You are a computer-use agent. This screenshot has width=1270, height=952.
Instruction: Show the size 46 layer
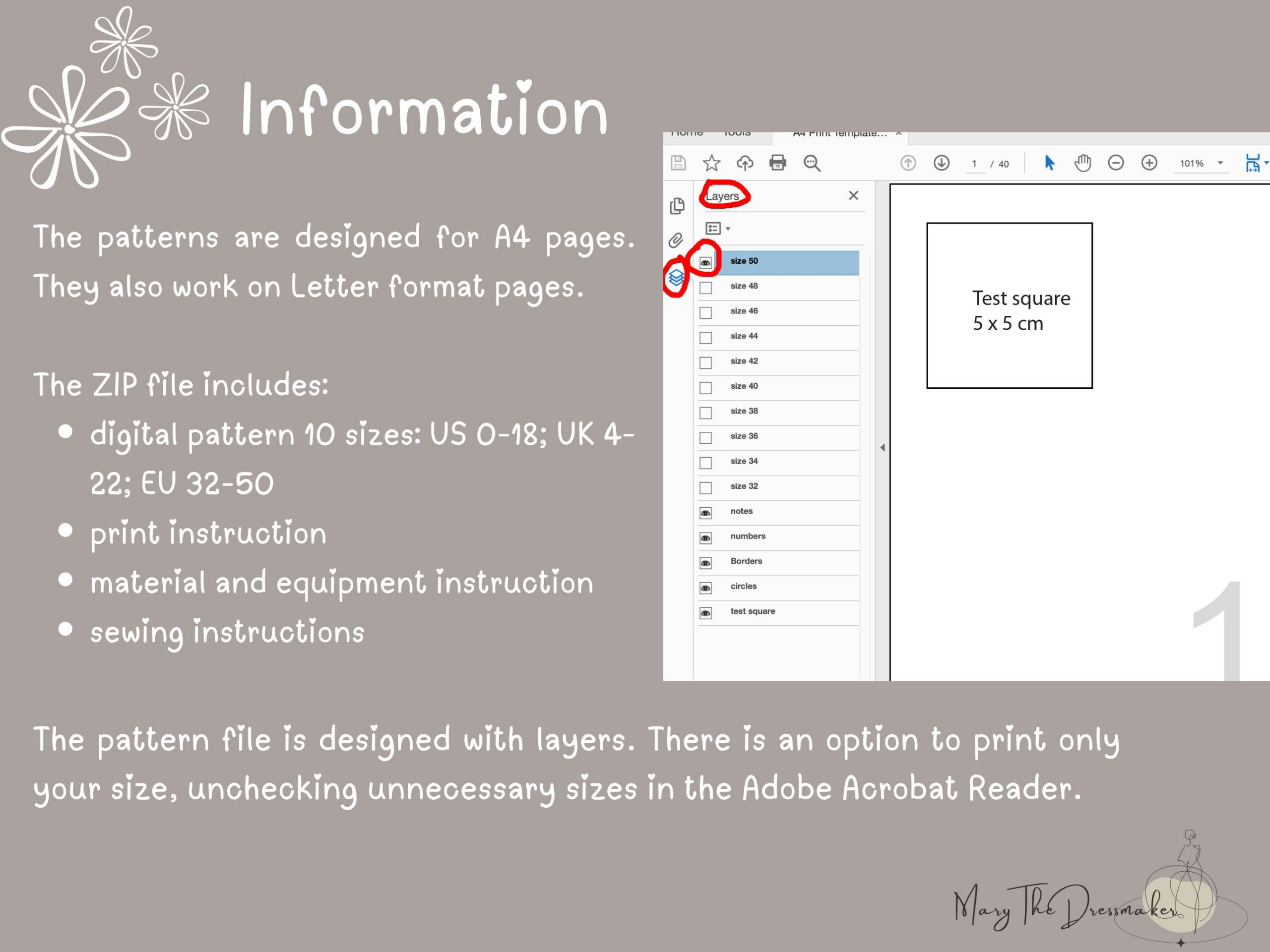point(705,313)
